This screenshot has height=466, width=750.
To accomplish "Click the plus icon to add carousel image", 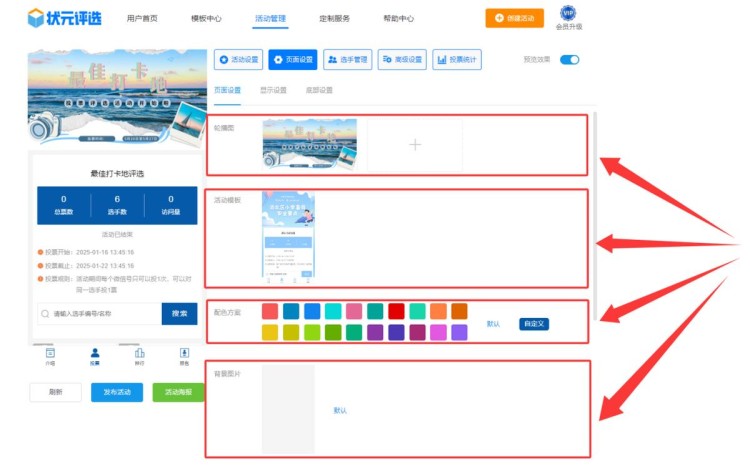I will pos(415,145).
